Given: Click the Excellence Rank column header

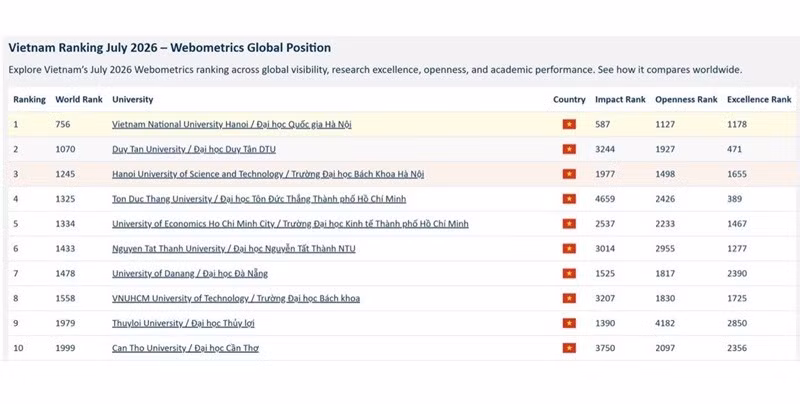Looking at the screenshot, I should click(759, 99).
